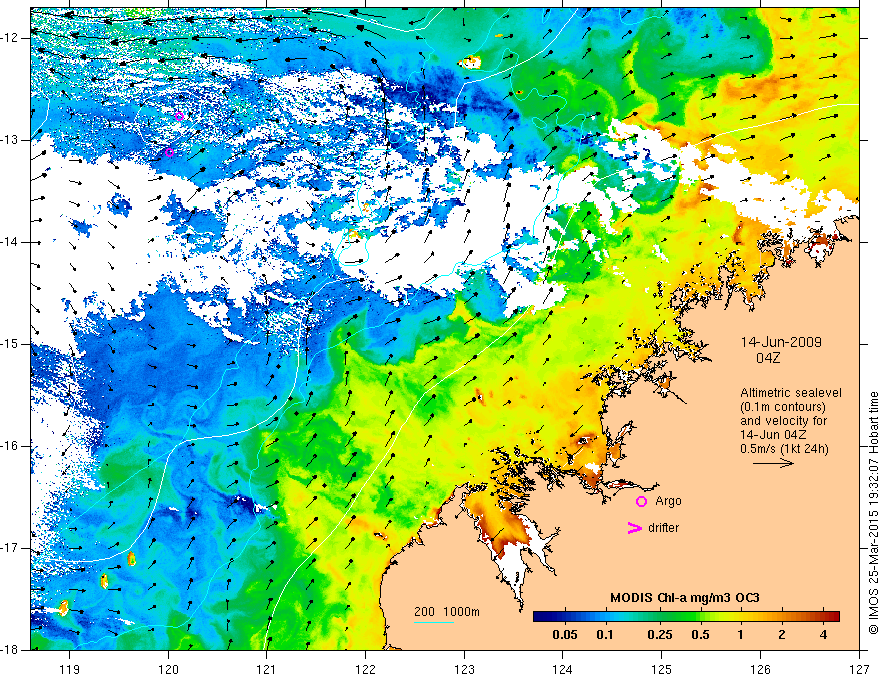Click the colorbar tick label '1'
880x680 pixels.
click(x=741, y=635)
